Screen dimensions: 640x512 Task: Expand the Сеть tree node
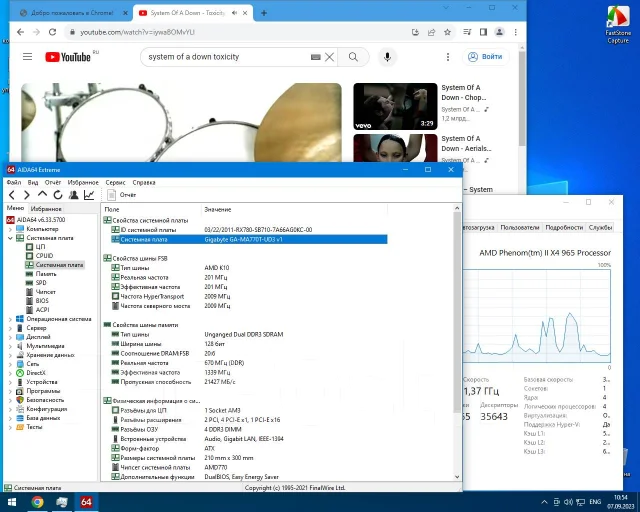[x=11, y=364]
